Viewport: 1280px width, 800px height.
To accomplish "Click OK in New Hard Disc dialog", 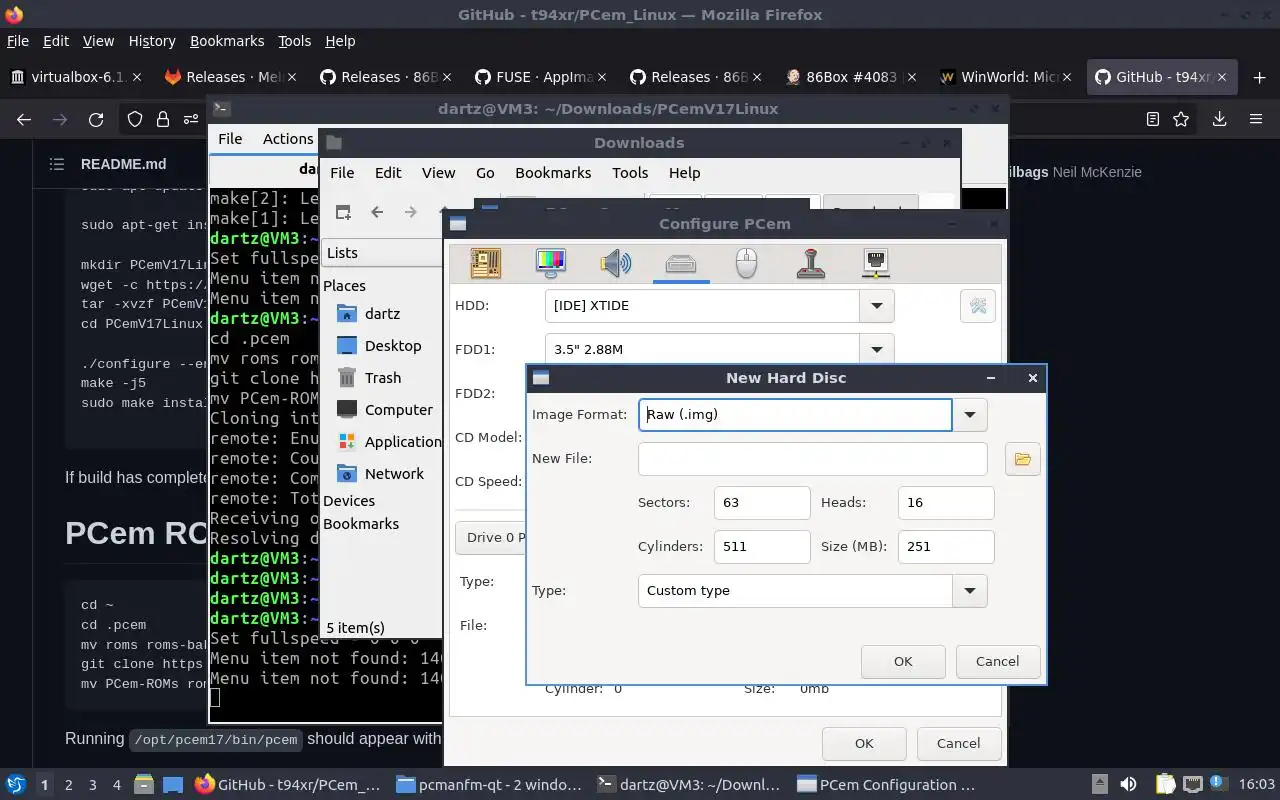I will tap(903, 661).
